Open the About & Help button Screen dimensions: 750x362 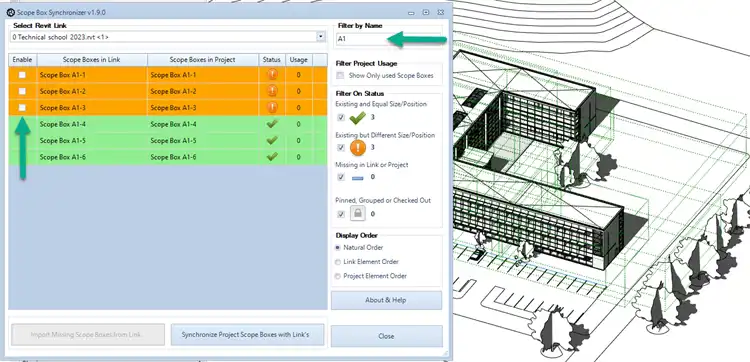pyautogui.click(x=386, y=300)
